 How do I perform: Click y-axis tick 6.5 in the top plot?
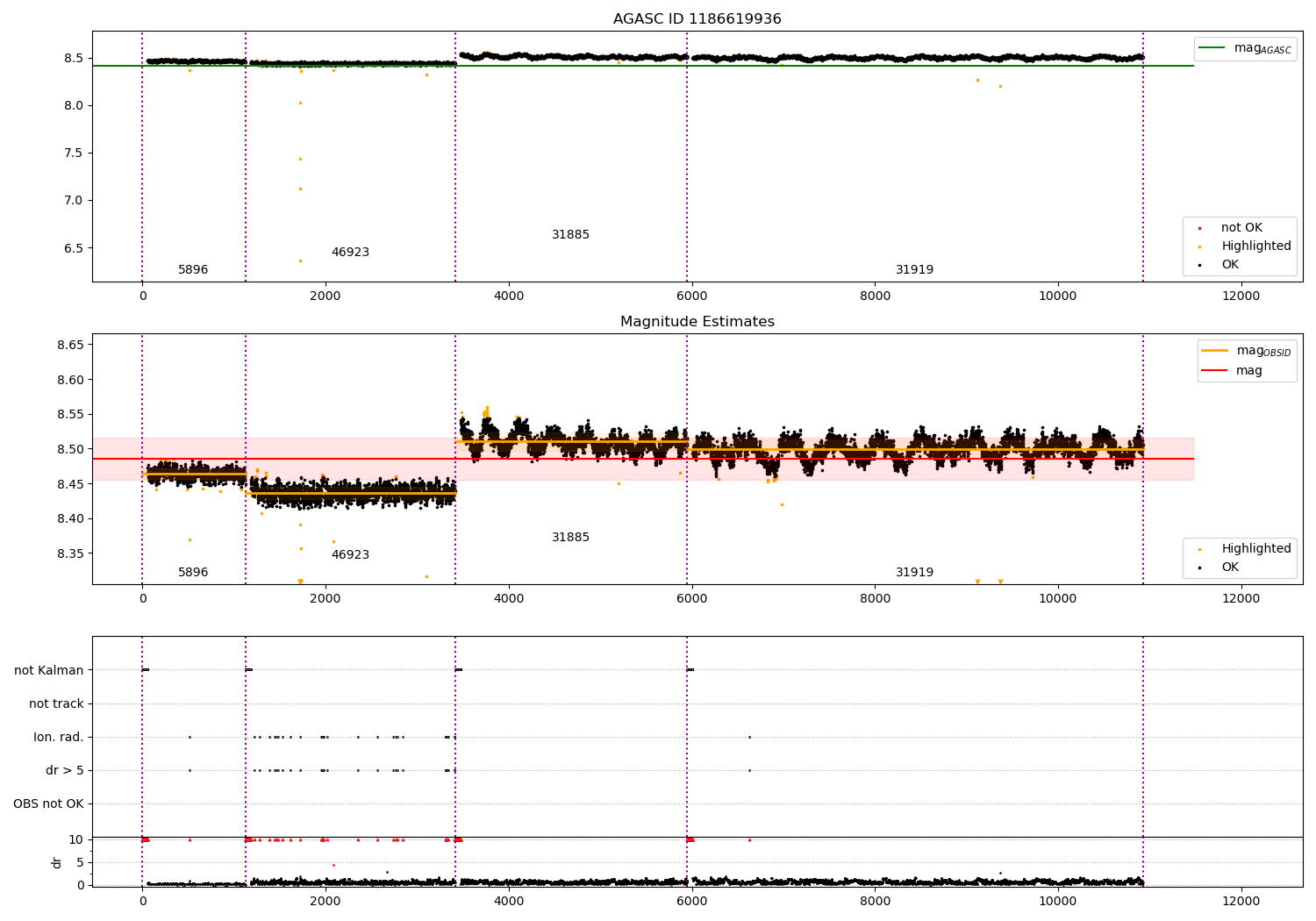point(73,248)
